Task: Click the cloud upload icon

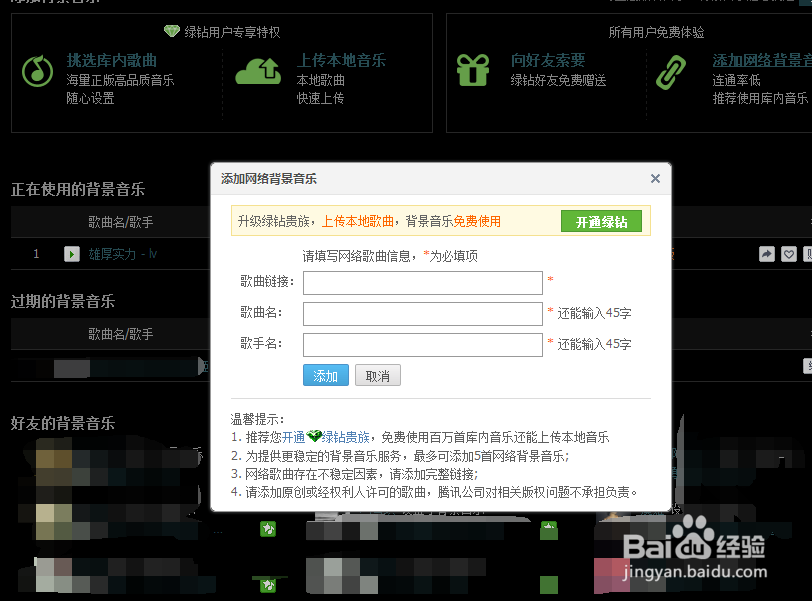Action: point(258,71)
